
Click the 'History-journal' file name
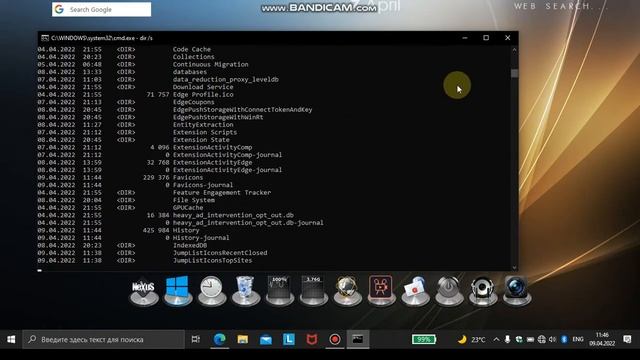tap(201, 238)
